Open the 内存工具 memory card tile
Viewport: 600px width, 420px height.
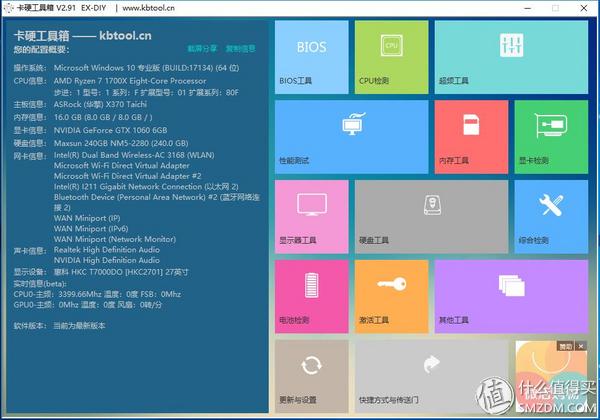tap(472, 135)
